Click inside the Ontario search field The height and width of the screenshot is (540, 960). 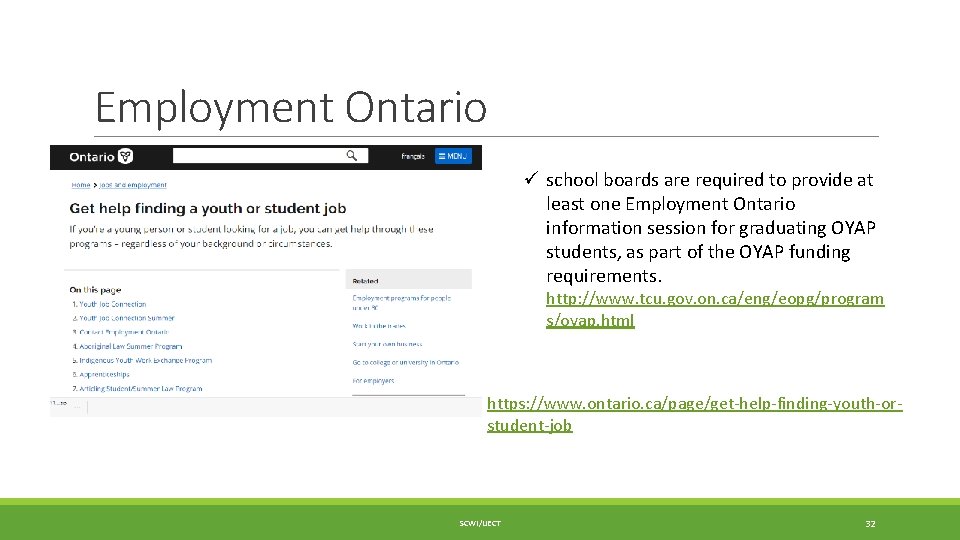coord(271,156)
